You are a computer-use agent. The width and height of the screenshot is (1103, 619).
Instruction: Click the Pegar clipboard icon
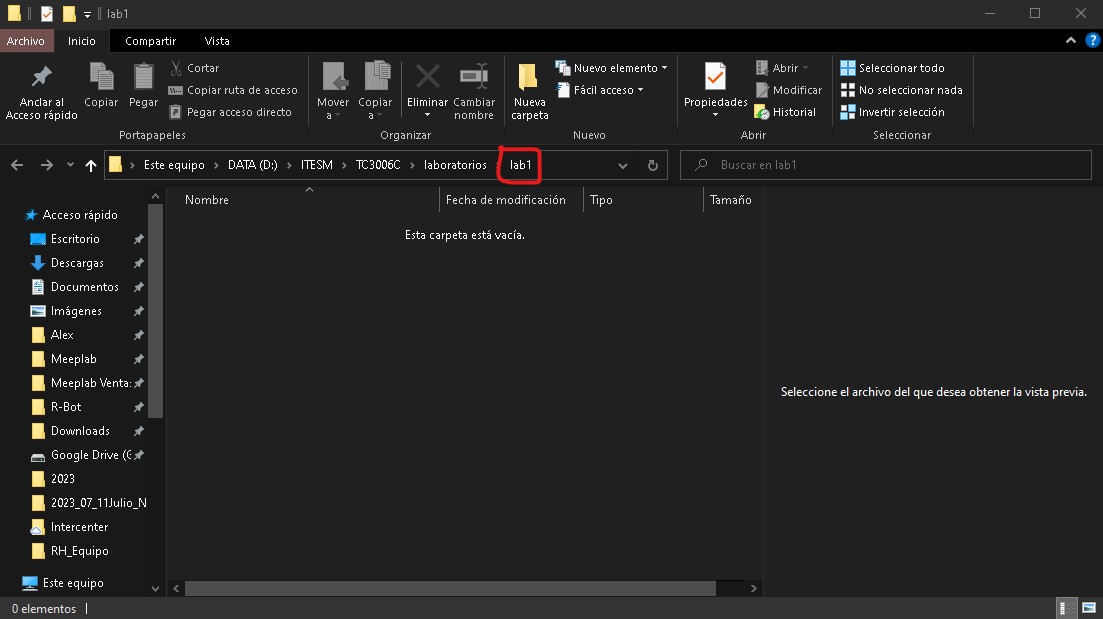pos(143,78)
